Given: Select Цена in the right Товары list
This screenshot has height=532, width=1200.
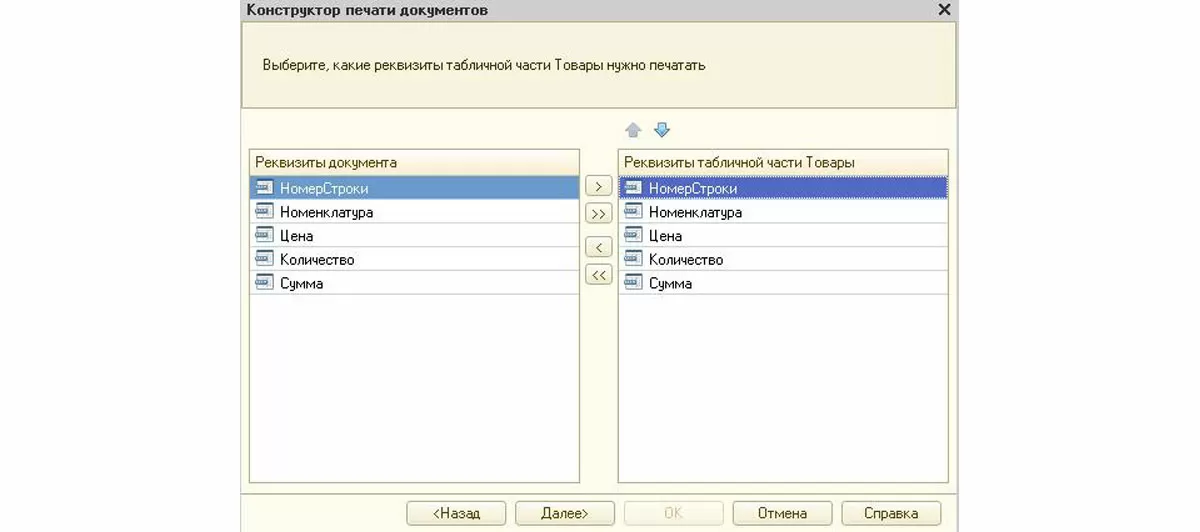Looking at the screenshot, I should (665, 236).
